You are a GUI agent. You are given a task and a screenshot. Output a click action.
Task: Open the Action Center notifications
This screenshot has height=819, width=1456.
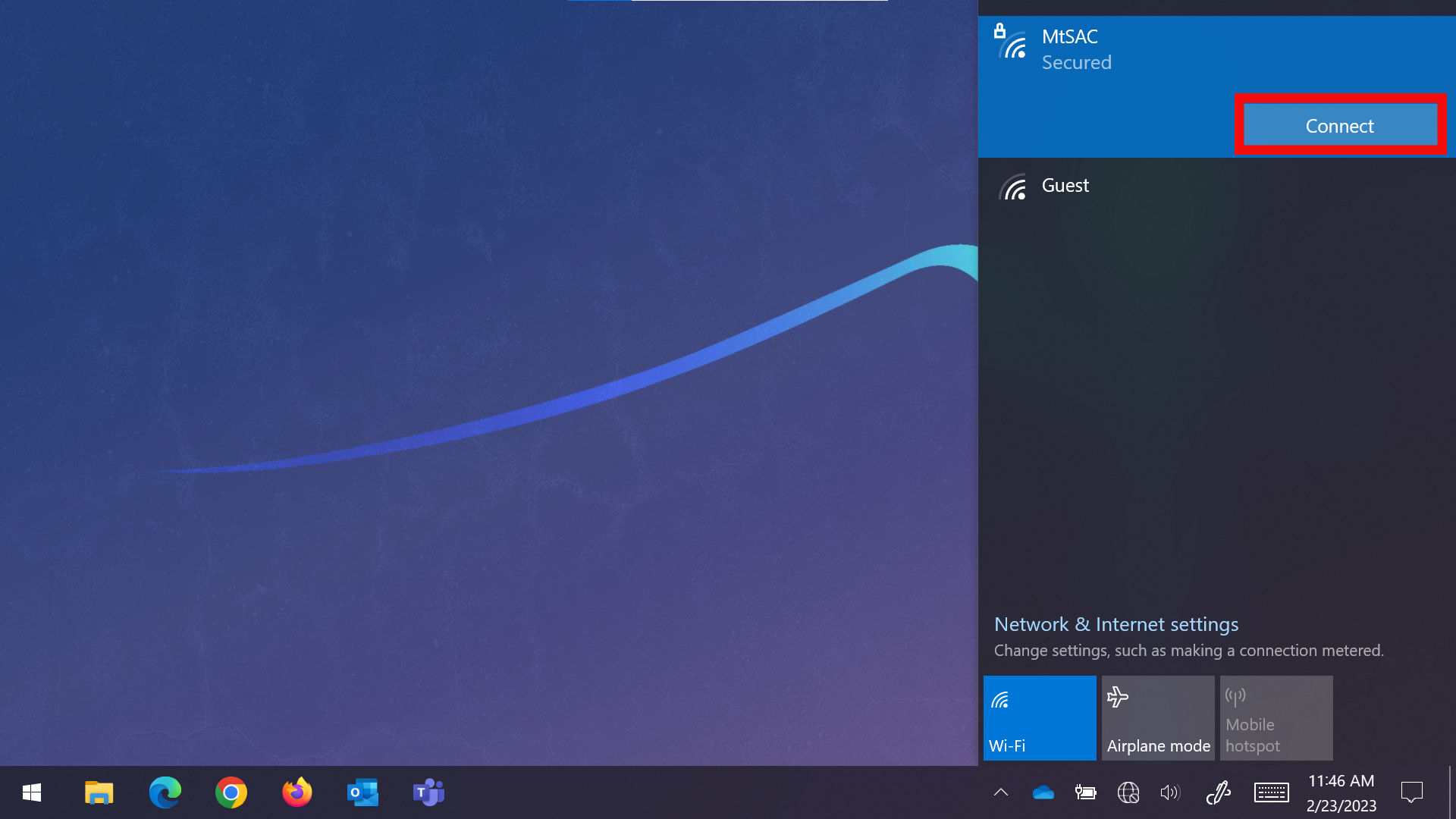(x=1412, y=792)
